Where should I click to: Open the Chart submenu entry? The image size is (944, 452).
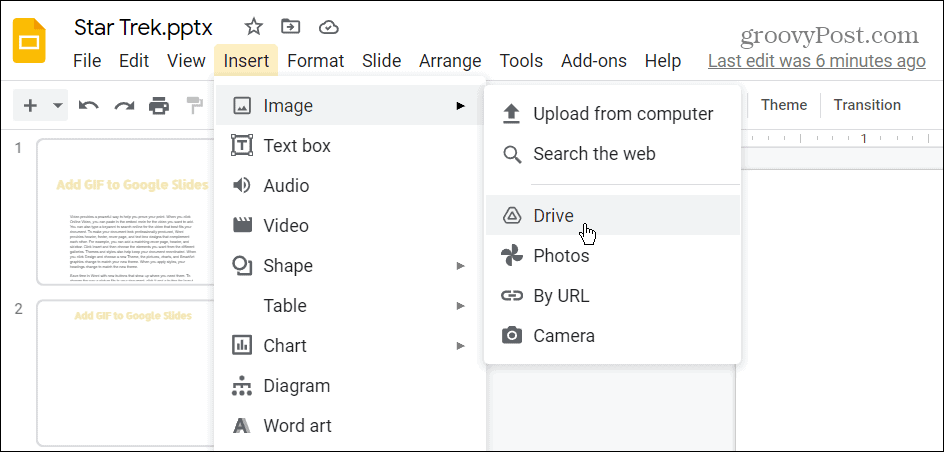coord(349,345)
